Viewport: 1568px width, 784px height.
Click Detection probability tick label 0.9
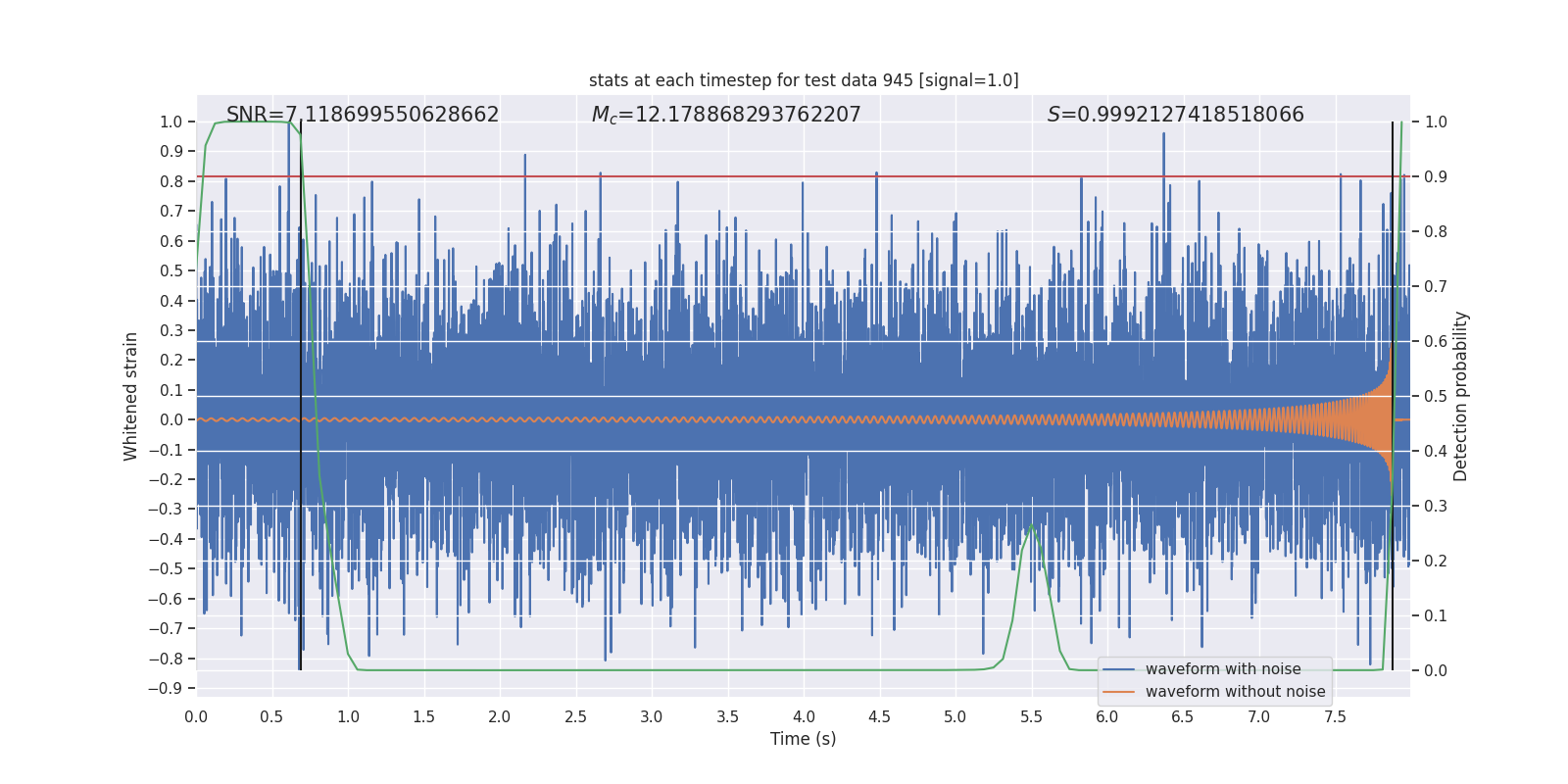coord(1436,176)
